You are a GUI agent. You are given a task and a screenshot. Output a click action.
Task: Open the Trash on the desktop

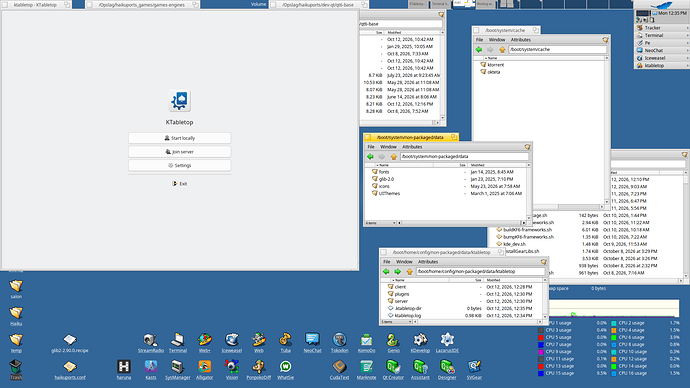click(16, 370)
